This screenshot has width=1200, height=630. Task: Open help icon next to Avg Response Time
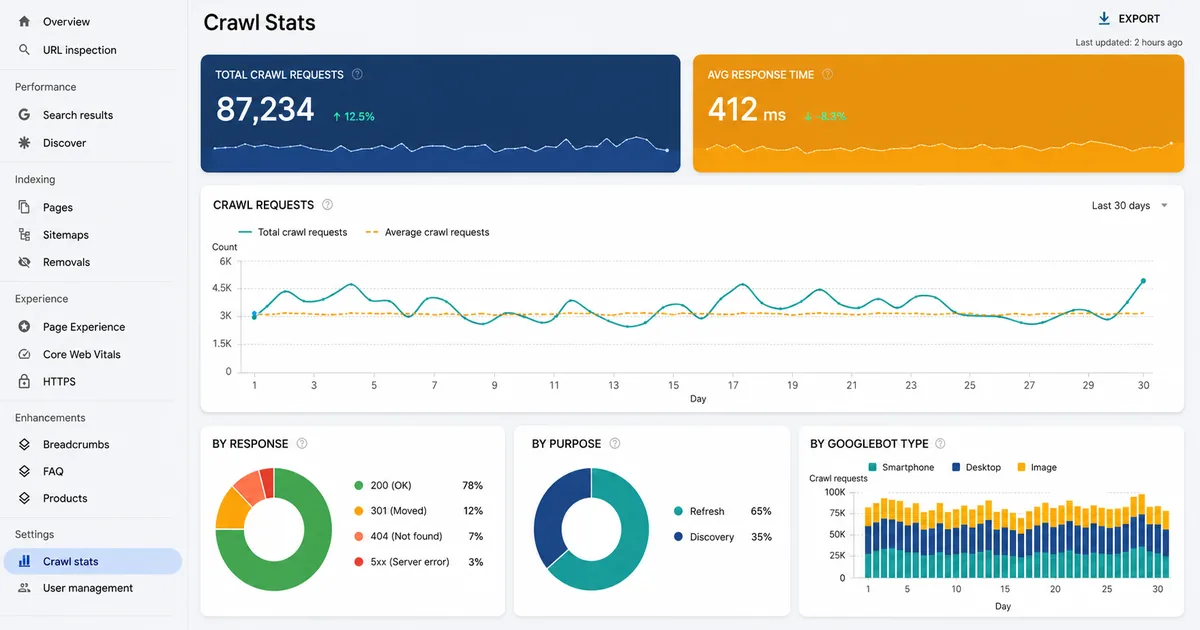[827, 74]
